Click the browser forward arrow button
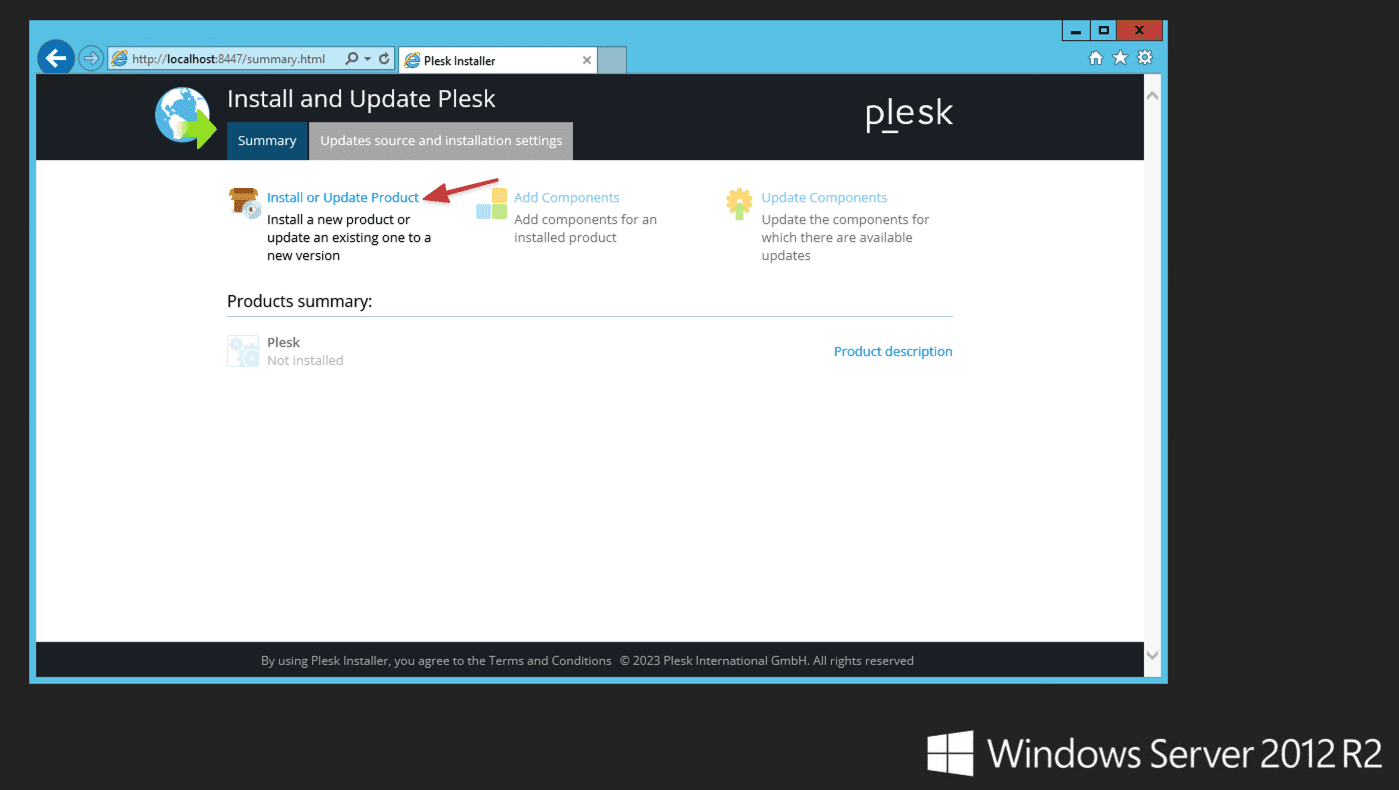Image resolution: width=1399 pixels, height=790 pixels. (90, 59)
